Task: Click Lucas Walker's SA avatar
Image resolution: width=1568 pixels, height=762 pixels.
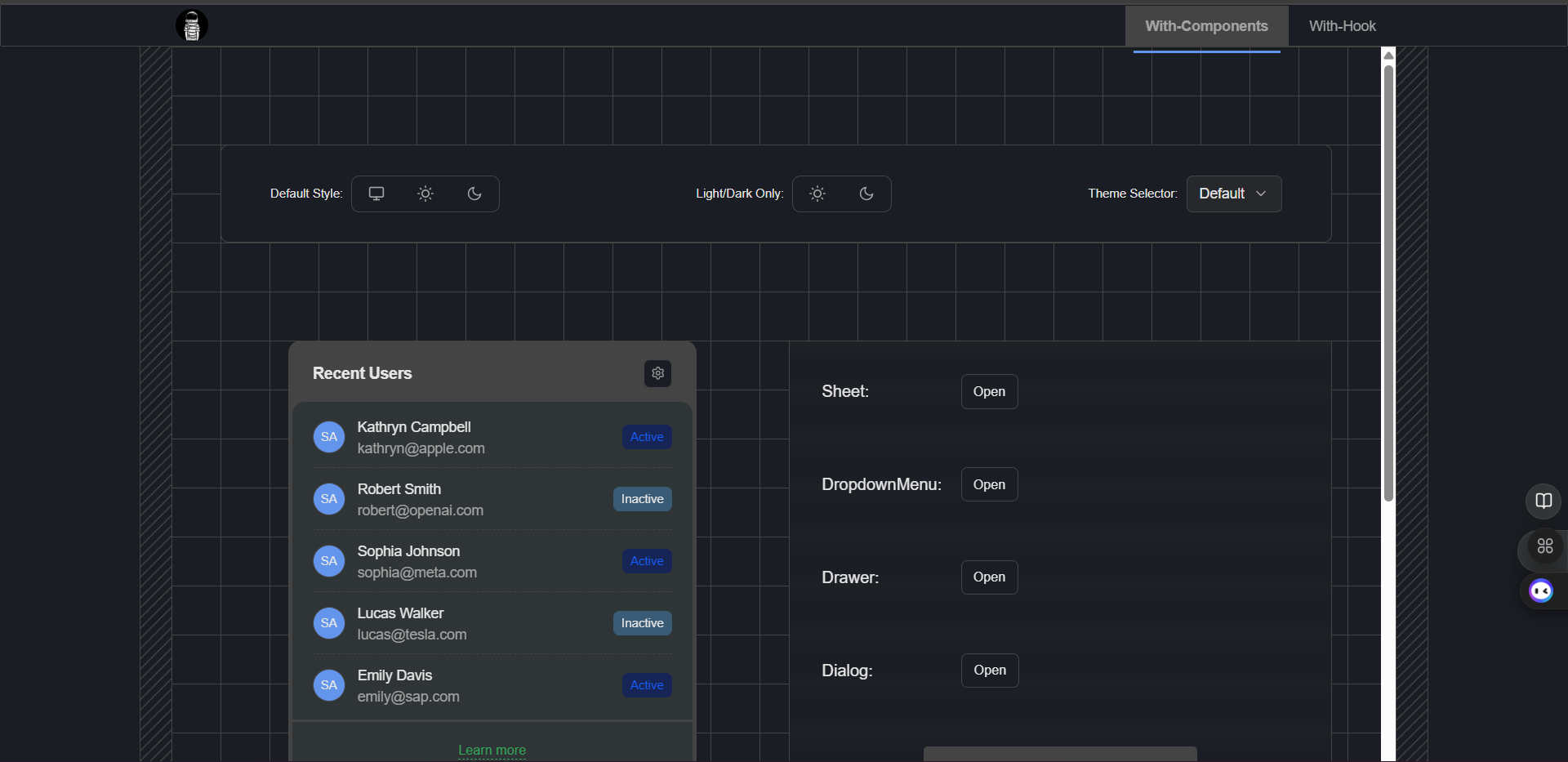Action: coord(329,623)
